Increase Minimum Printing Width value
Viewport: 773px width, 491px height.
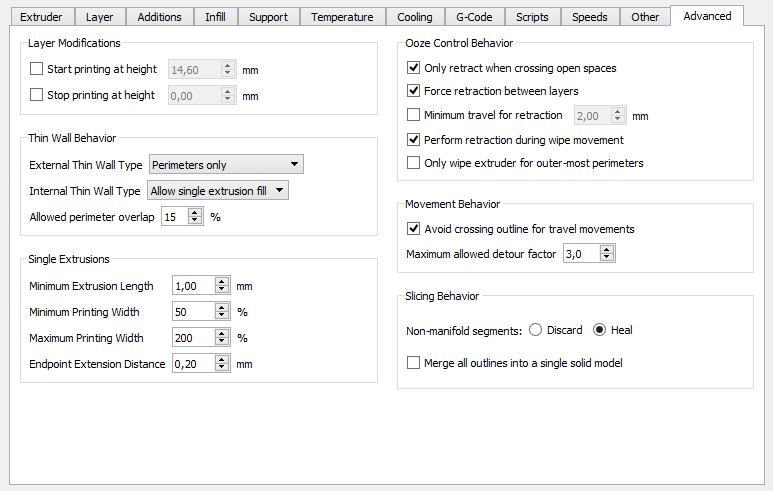click(x=223, y=308)
